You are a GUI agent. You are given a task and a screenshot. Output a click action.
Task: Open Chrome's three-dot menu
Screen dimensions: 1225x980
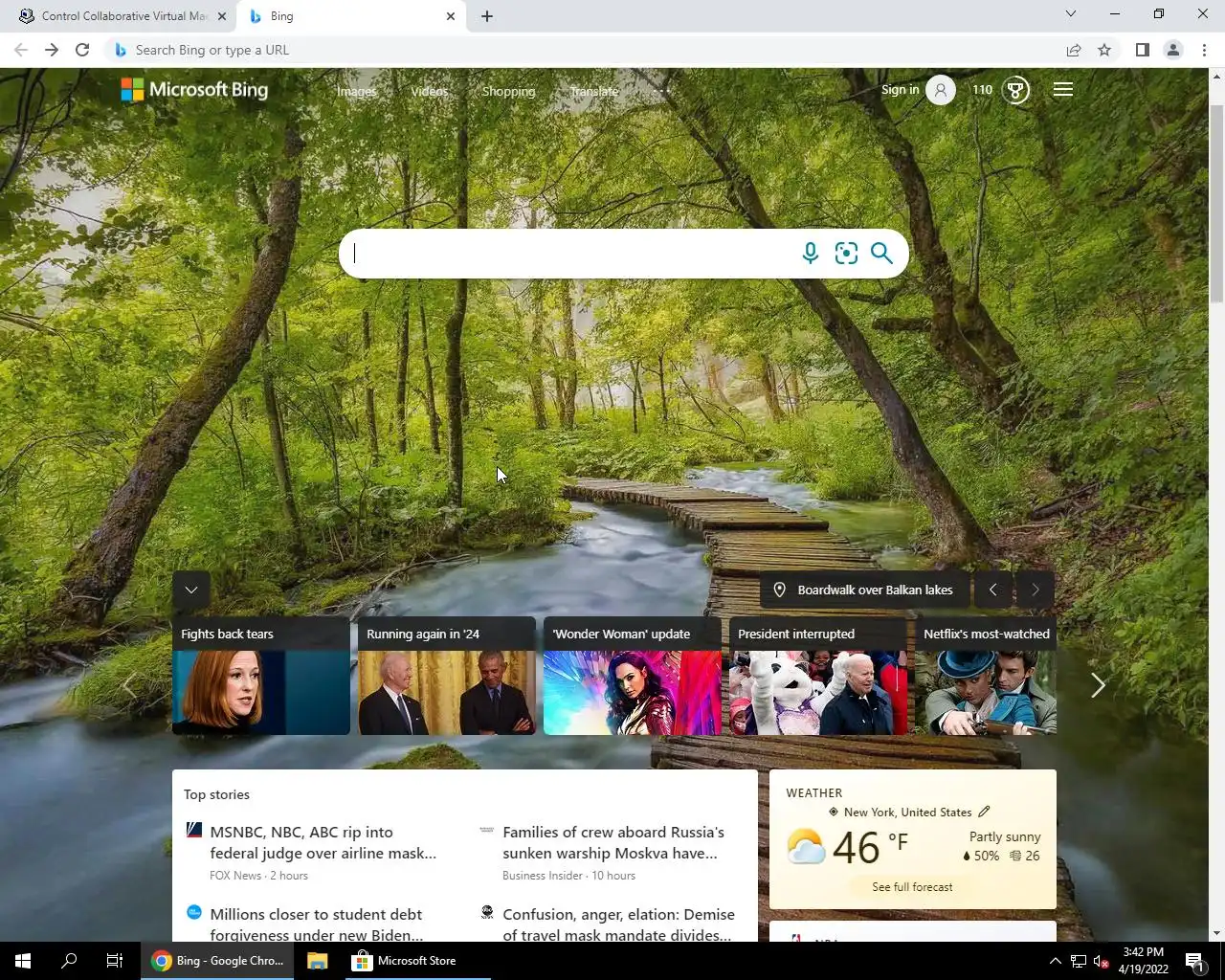pyautogui.click(x=1204, y=50)
